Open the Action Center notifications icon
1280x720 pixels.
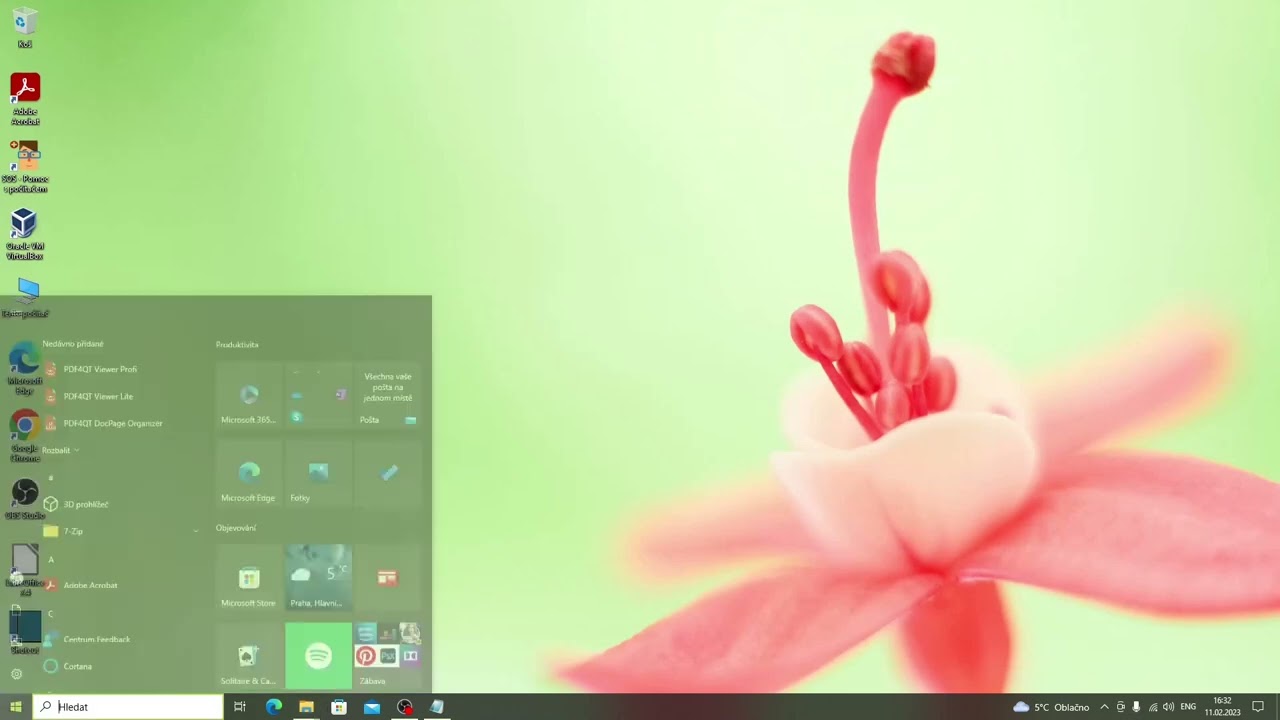pos(1258,707)
